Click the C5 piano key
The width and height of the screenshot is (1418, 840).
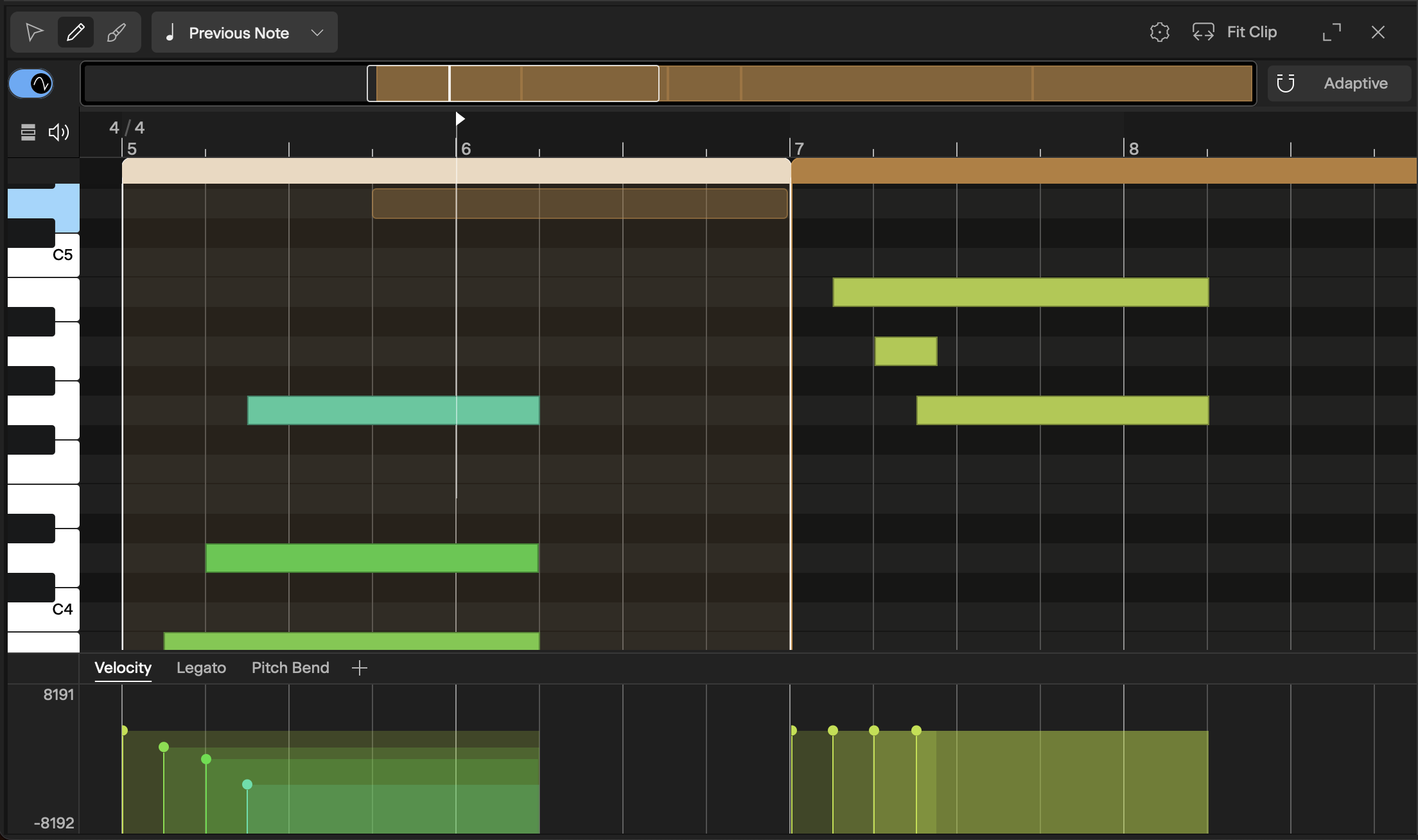point(44,255)
